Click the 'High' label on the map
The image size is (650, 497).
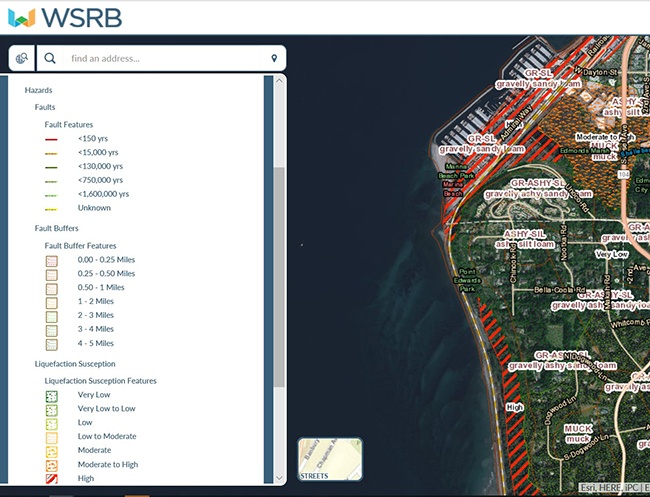click(x=514, y=407)
